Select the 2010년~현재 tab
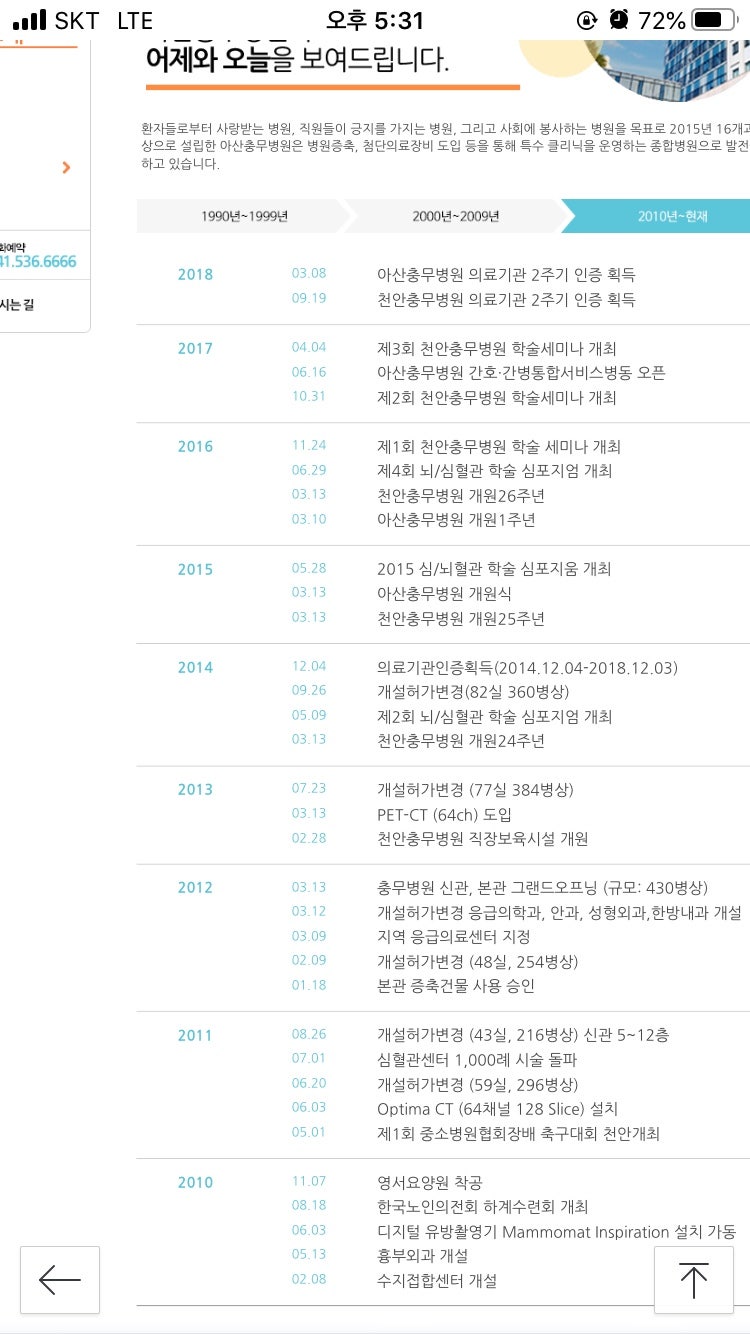 pos(672,216)
